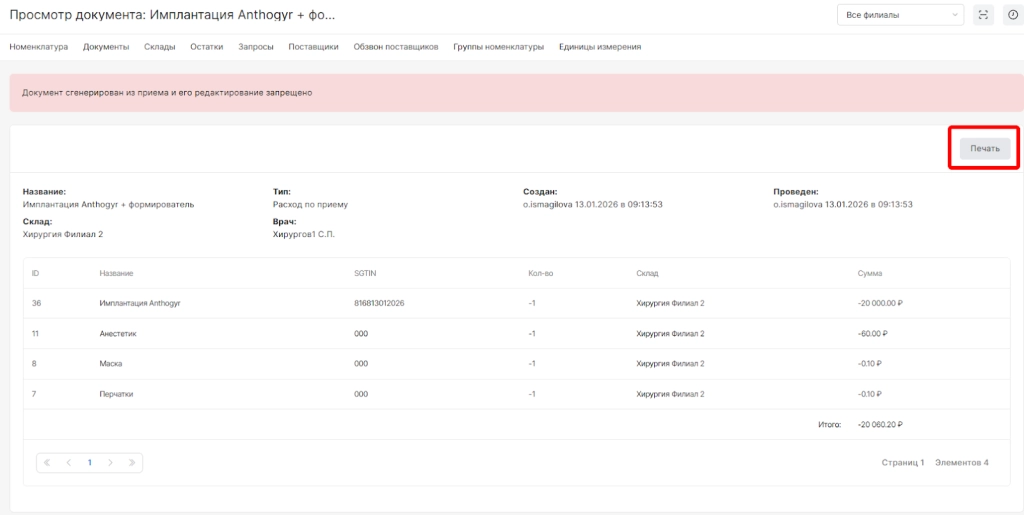Click the 'Имплантация Anthogyr' table row
1024x515 pixels.
139,303
